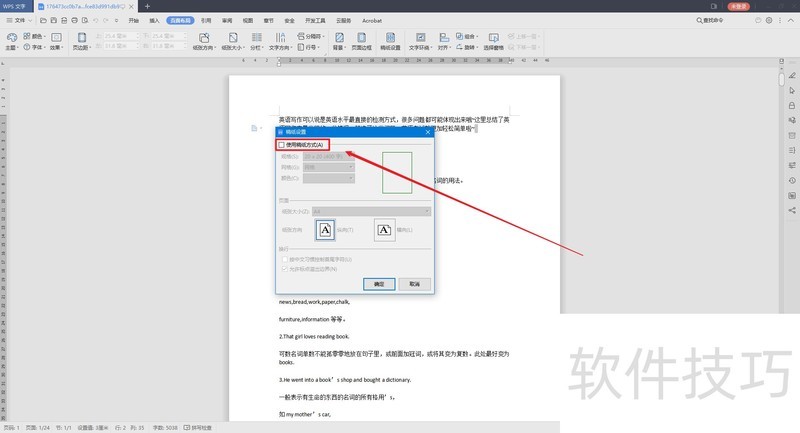Image resolution: width=800 pixels, height=433 pixels.
Task: Click the undo arrow icon
Action: (x=95, y=20)
